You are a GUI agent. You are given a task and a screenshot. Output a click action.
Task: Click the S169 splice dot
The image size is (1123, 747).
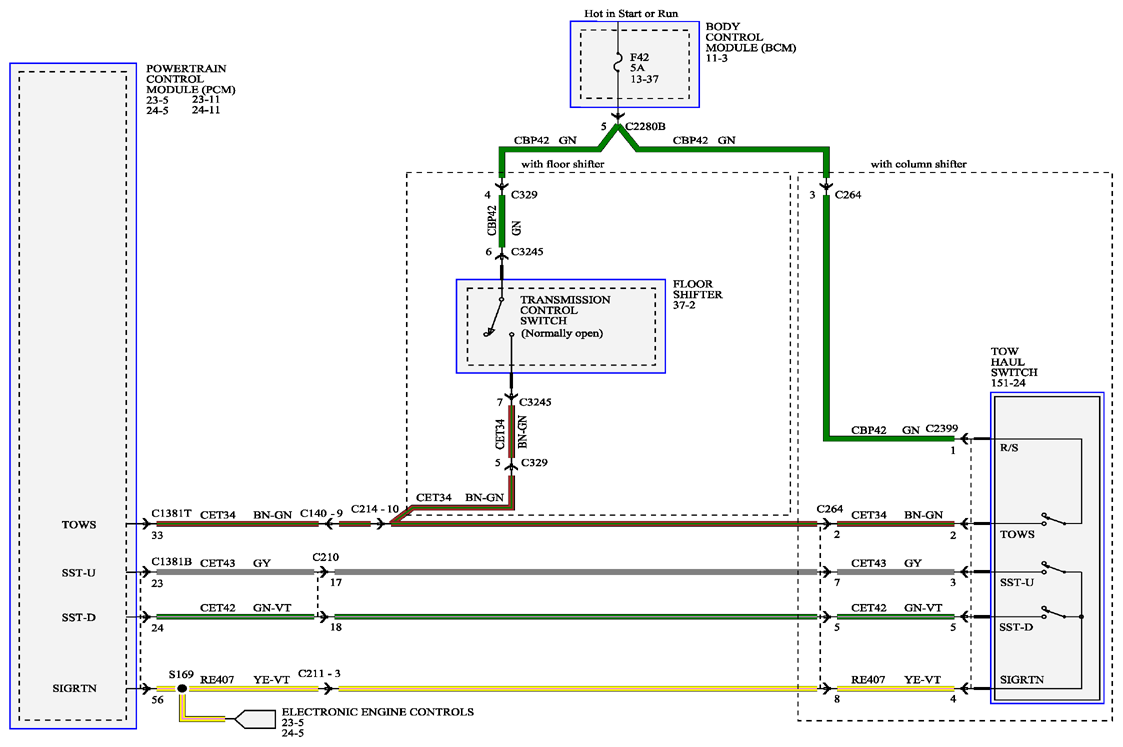coord(182,688)
